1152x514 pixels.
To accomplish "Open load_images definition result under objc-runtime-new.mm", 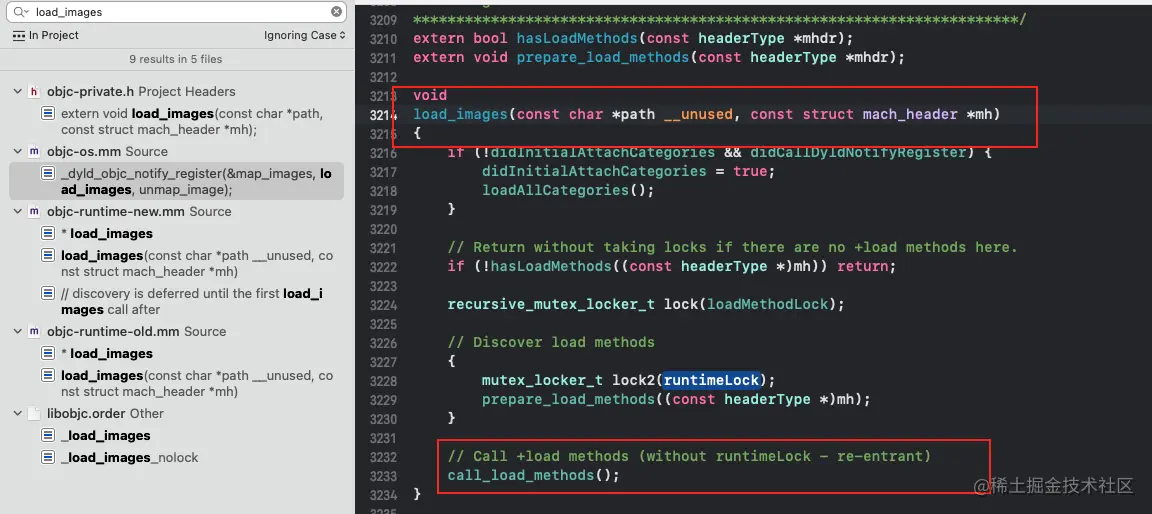I will (197, 264).
